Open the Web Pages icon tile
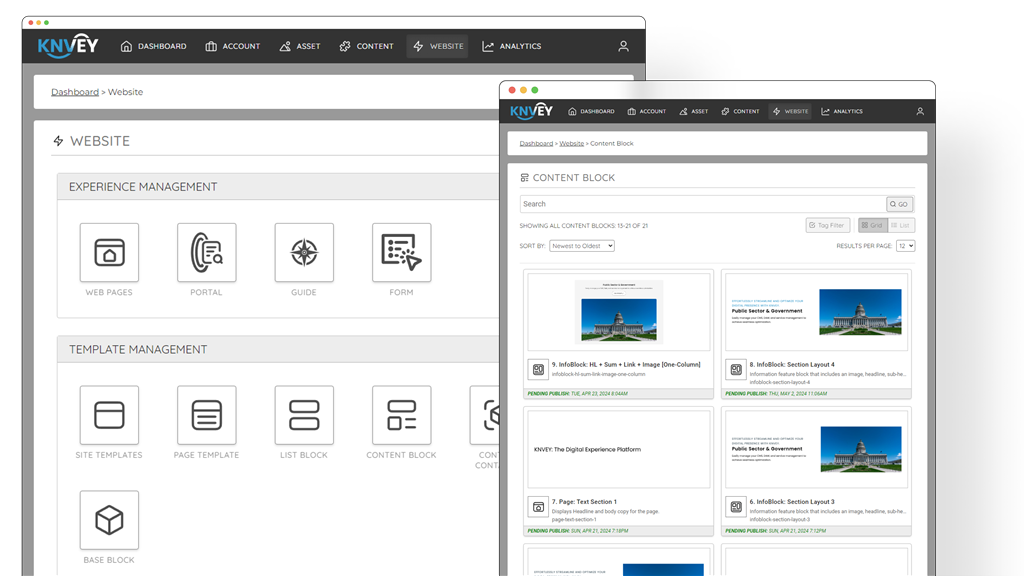Viewport: 1024px width, 576px height. pyautogui.click(x=109, y=252)
